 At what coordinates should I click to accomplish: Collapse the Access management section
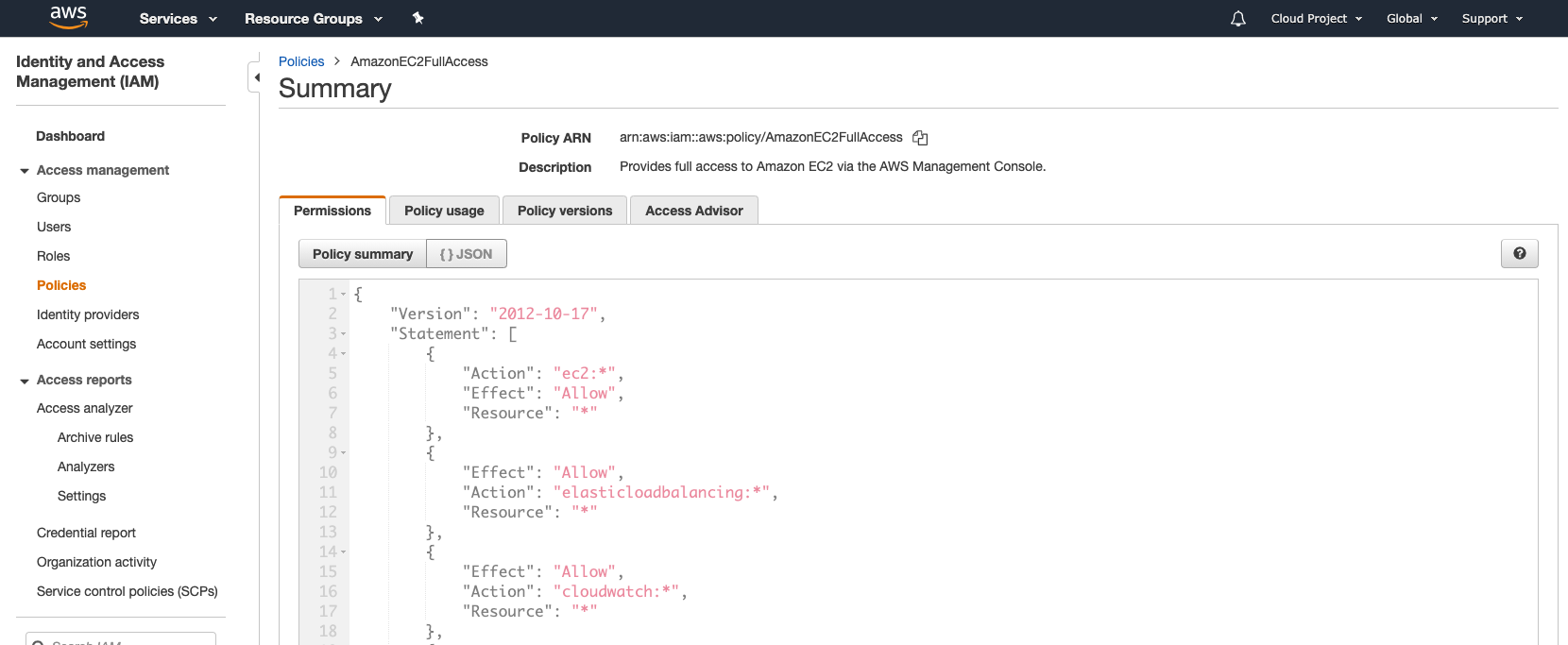25,171
